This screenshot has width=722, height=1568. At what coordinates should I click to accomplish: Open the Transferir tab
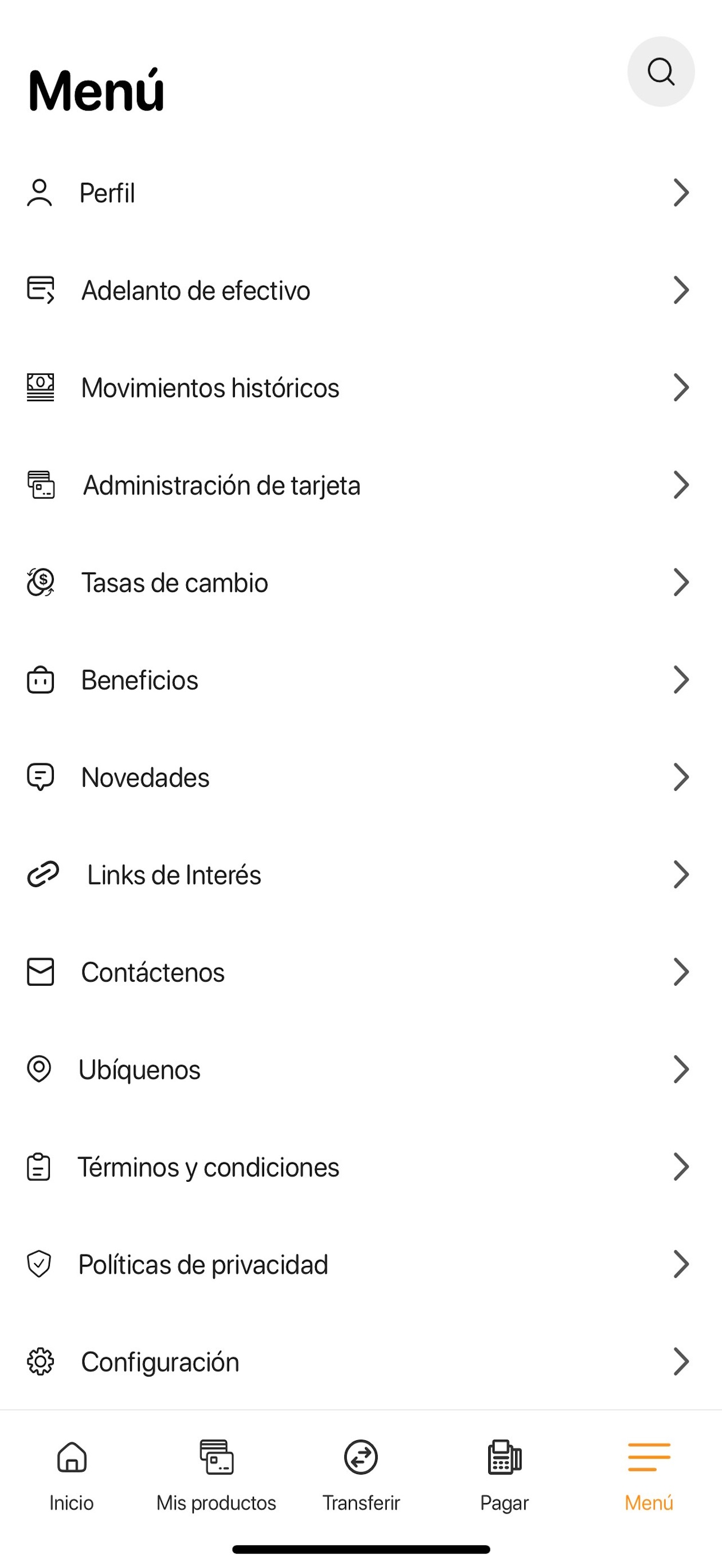(361, 1476)
